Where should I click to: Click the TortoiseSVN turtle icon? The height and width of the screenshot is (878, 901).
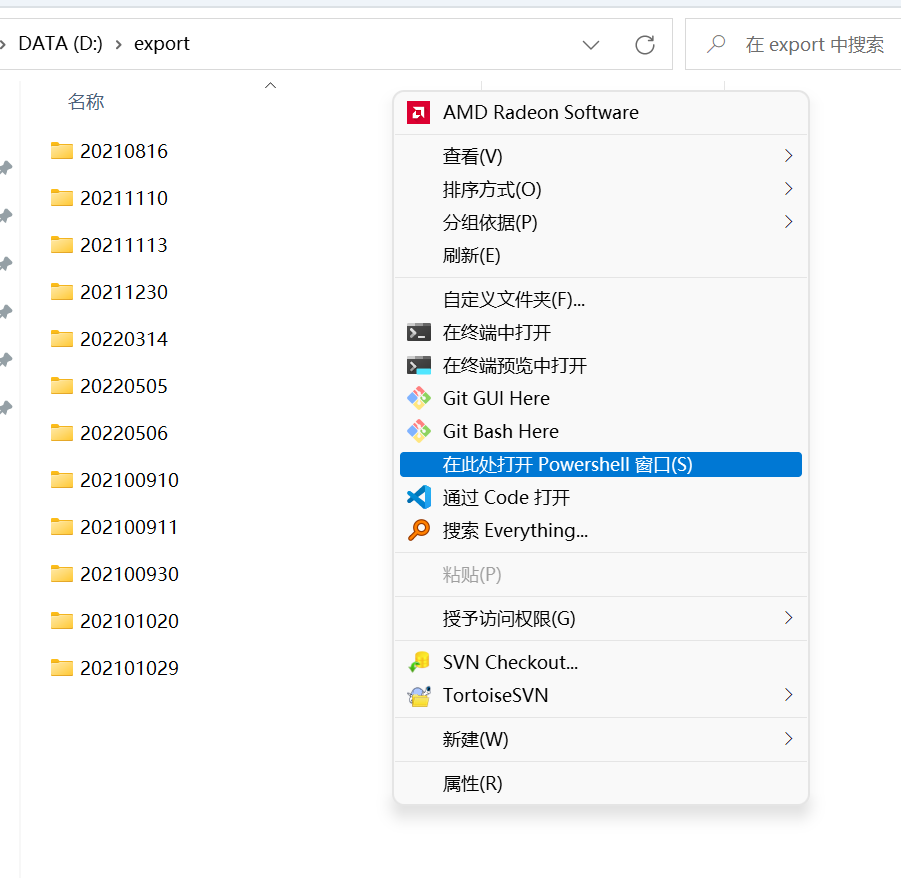418,696
